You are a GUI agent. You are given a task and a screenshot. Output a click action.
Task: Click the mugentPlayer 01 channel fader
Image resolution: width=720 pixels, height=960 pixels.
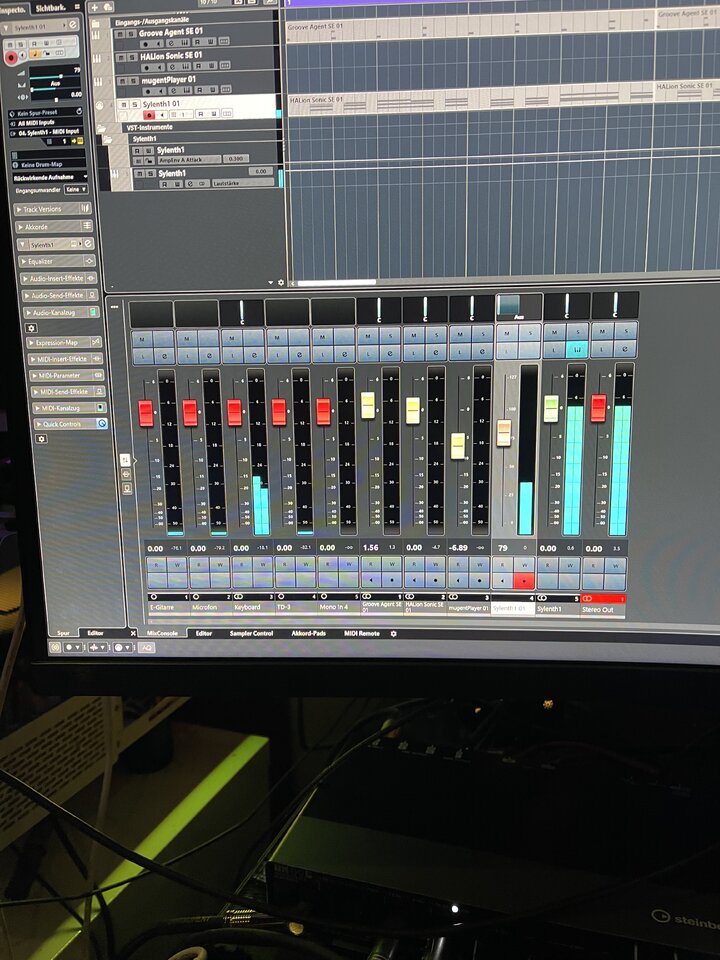(458, 446)
